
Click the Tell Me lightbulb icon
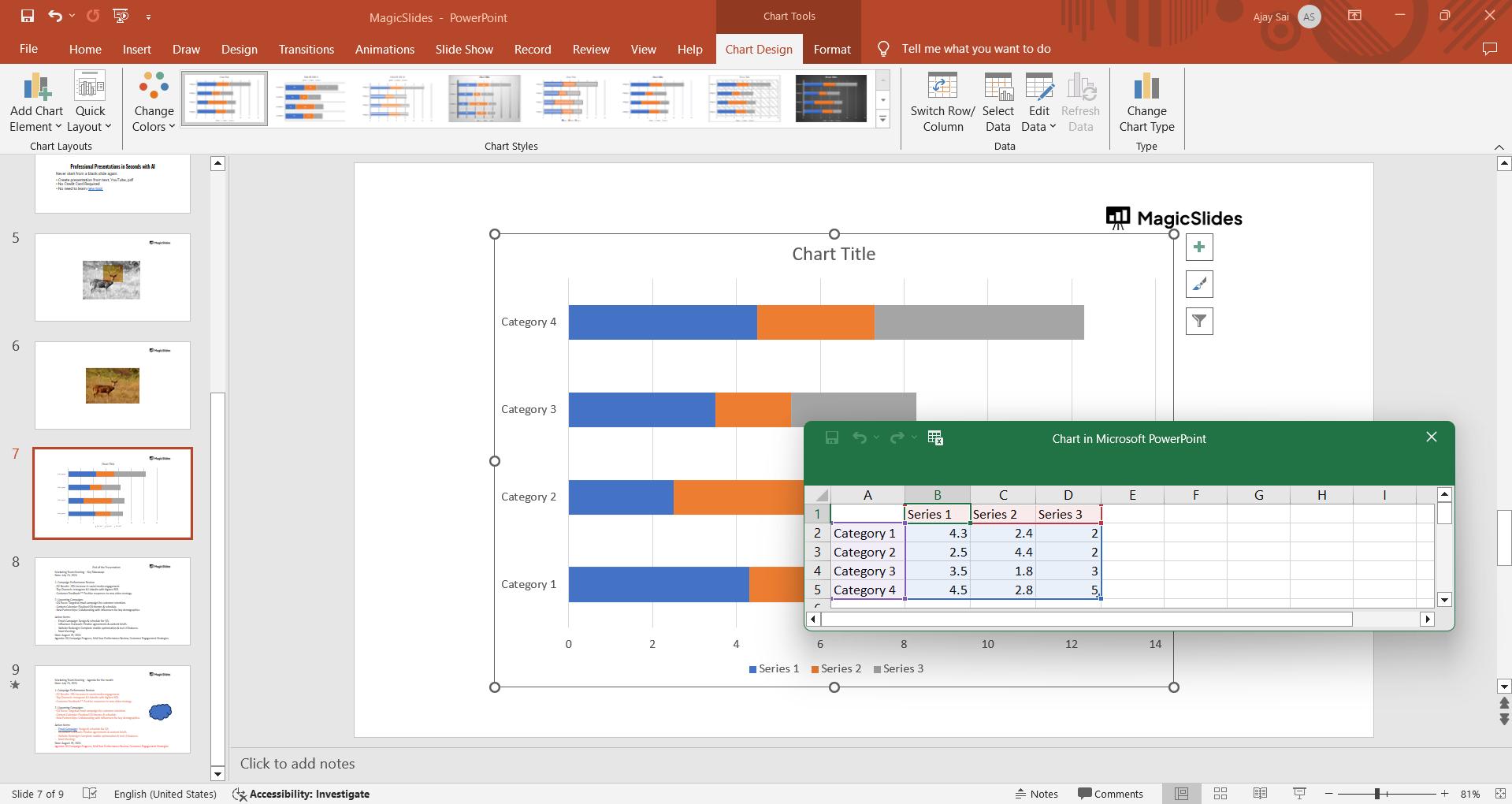[x=883, y=49]
